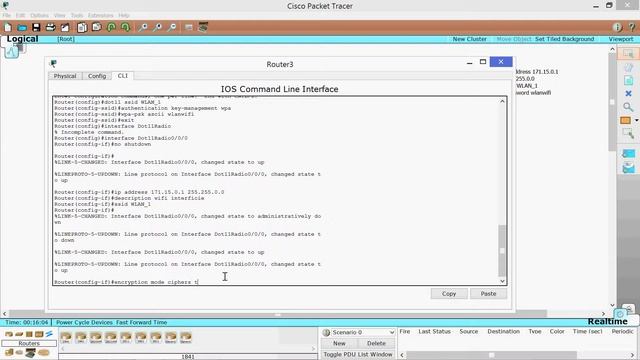Choose the Move Layout hand tool
The height and width of the screenshot is (360, 640).
click(628, 67)
